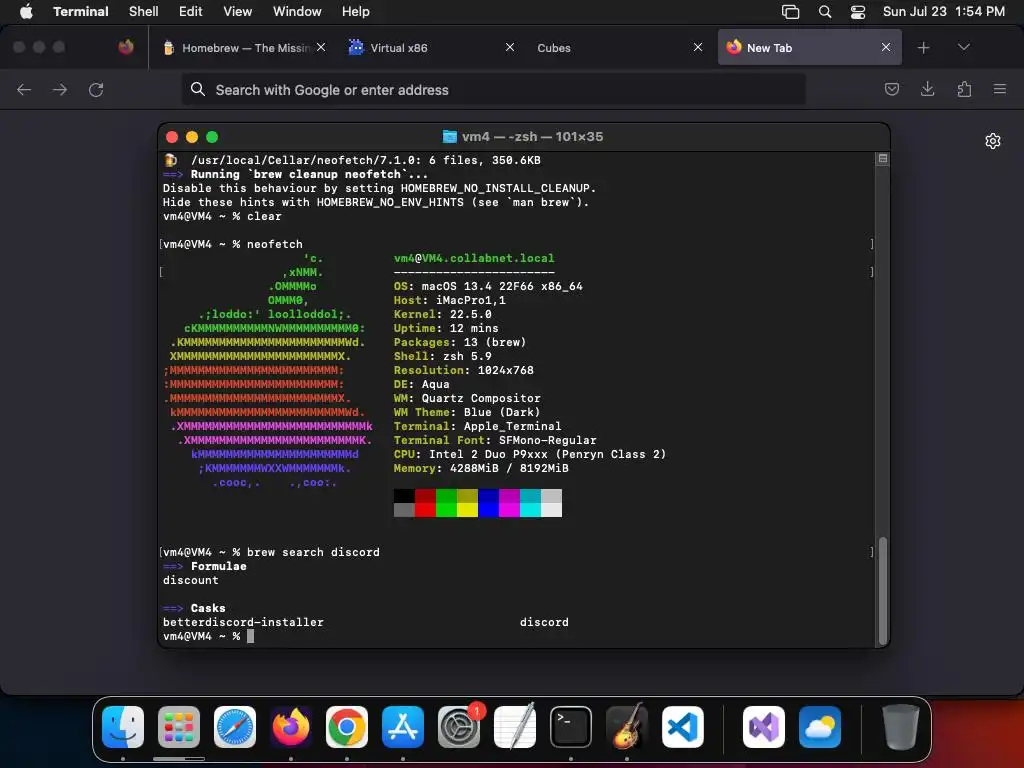Image resolution: width=1024 pixels, height=768 pixels.
Task: Open the pinned Firefox tab
Action: (x=126, y=47)
